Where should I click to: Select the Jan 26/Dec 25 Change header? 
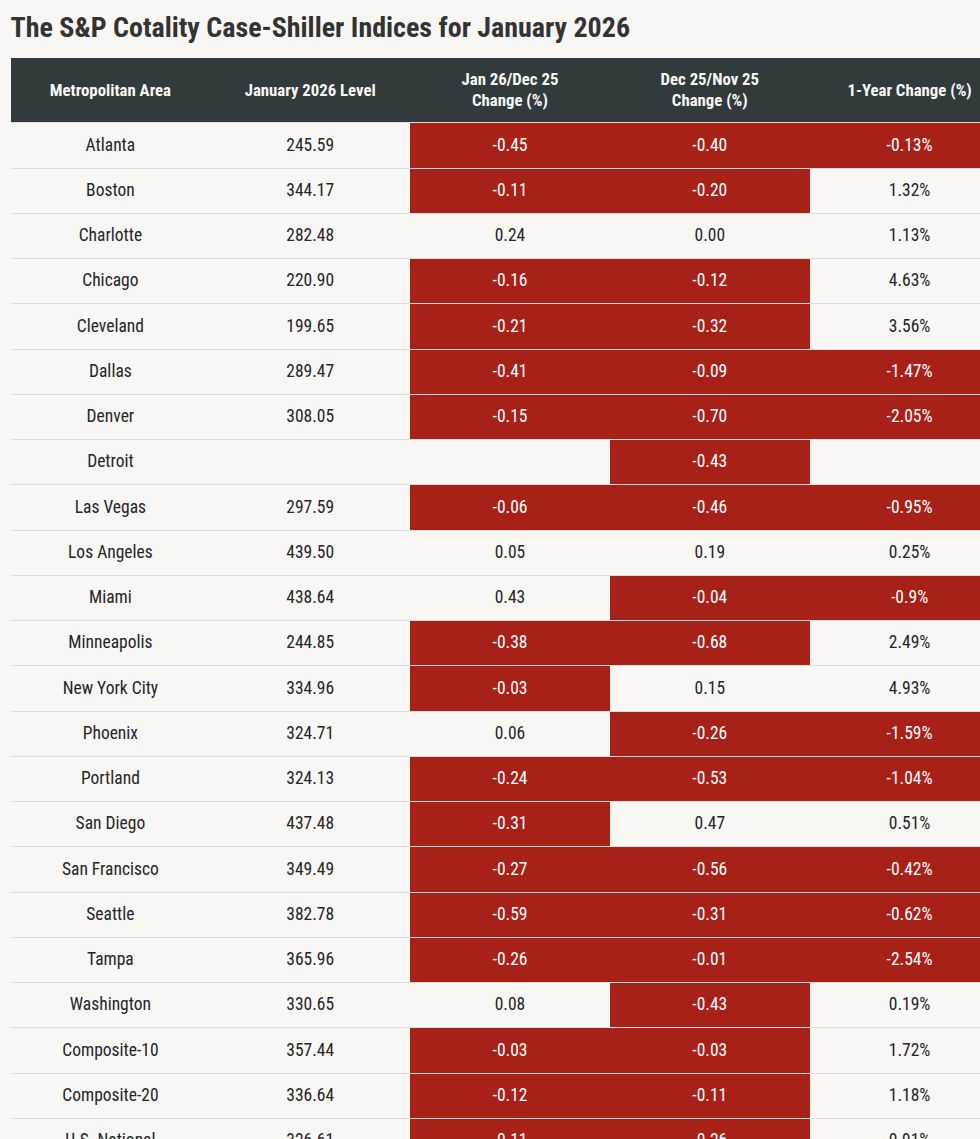510,90
